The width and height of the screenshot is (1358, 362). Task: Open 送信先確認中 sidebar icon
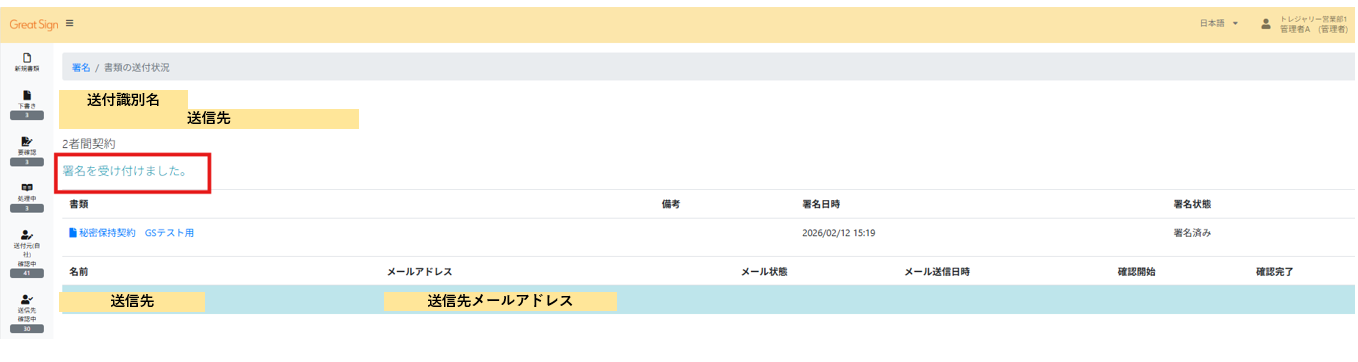[27, 299]
